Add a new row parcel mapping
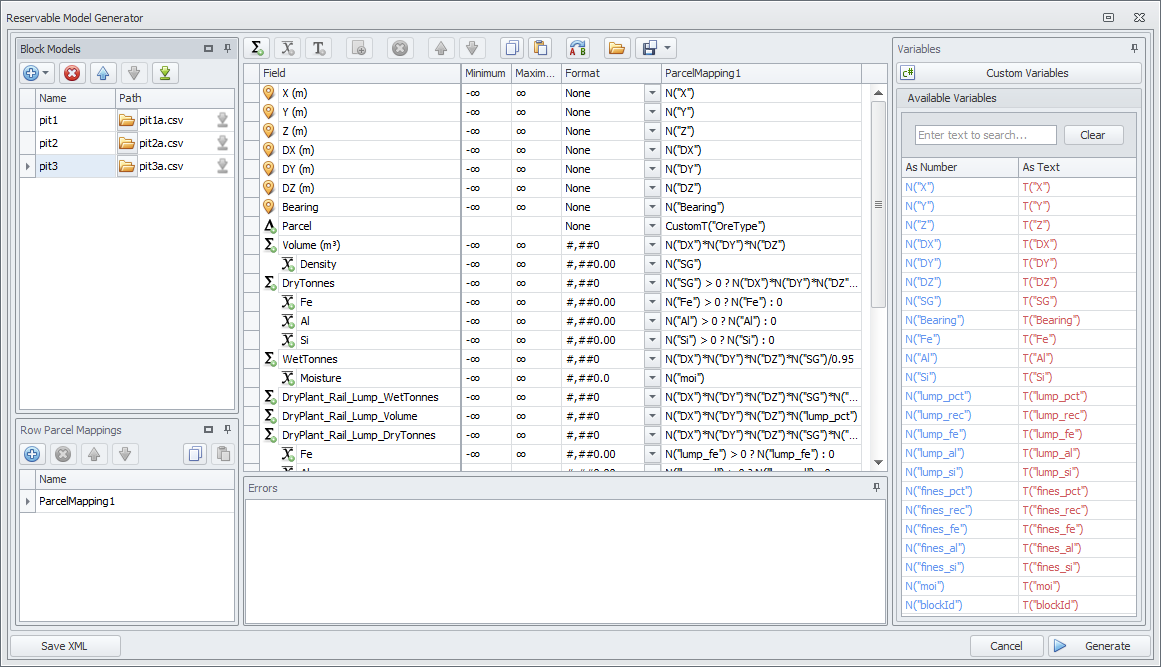Image resolution: width=1162 pixels, height=669 pixels. pyautogui.click(x=32, y=454)
